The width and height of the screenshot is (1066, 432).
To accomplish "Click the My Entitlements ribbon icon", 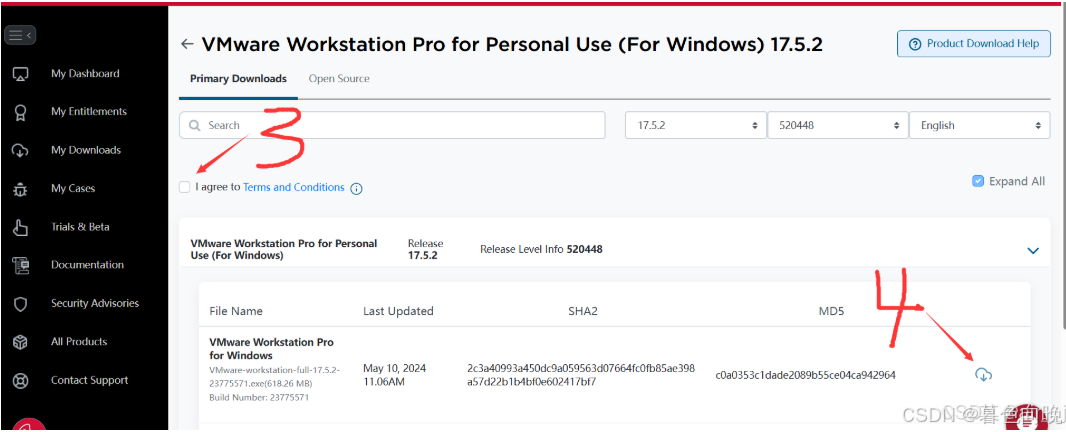I will pyautogui.click(x=20, y=112).
